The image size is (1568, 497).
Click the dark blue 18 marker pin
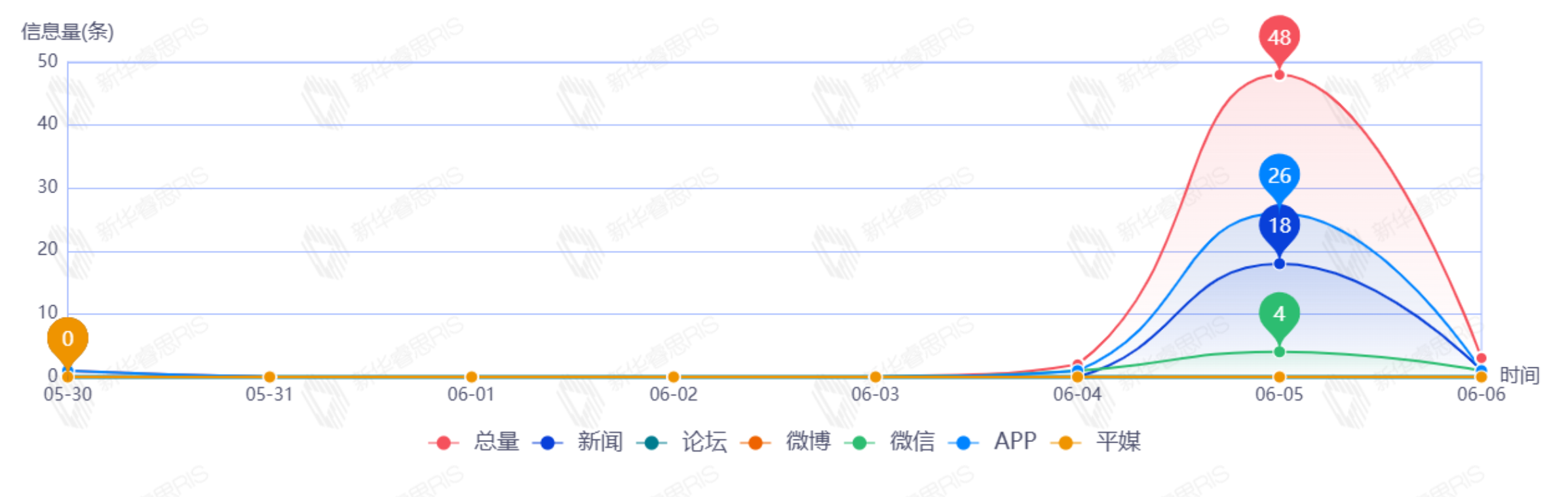pos(1279,226)
